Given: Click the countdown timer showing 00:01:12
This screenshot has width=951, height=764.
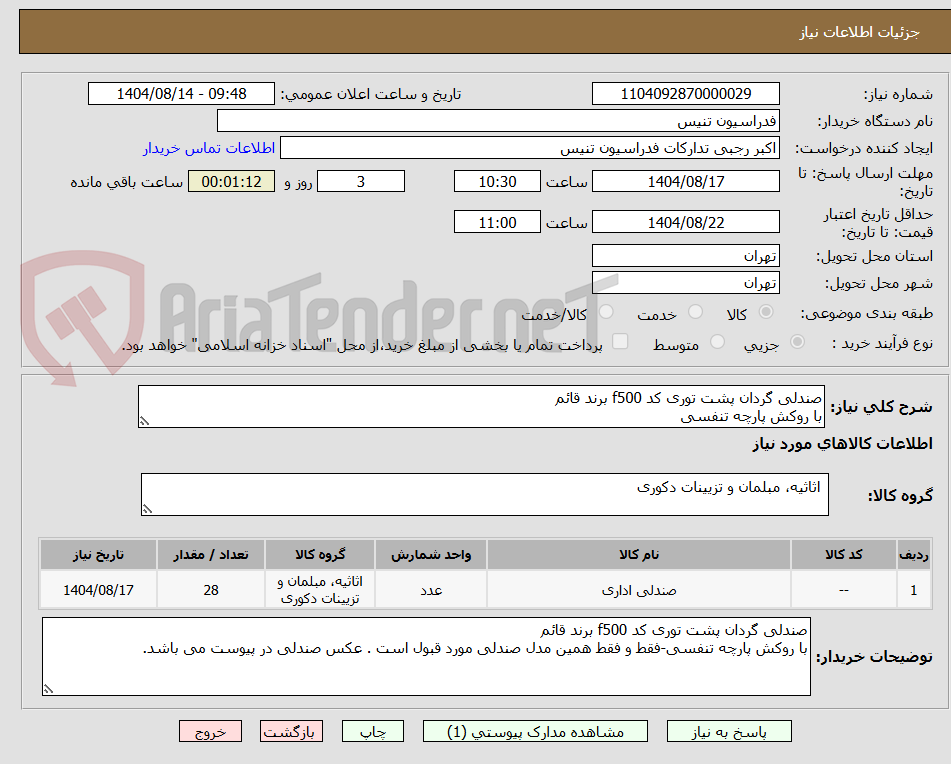Looking at the screenshot, I should [231, 182].
